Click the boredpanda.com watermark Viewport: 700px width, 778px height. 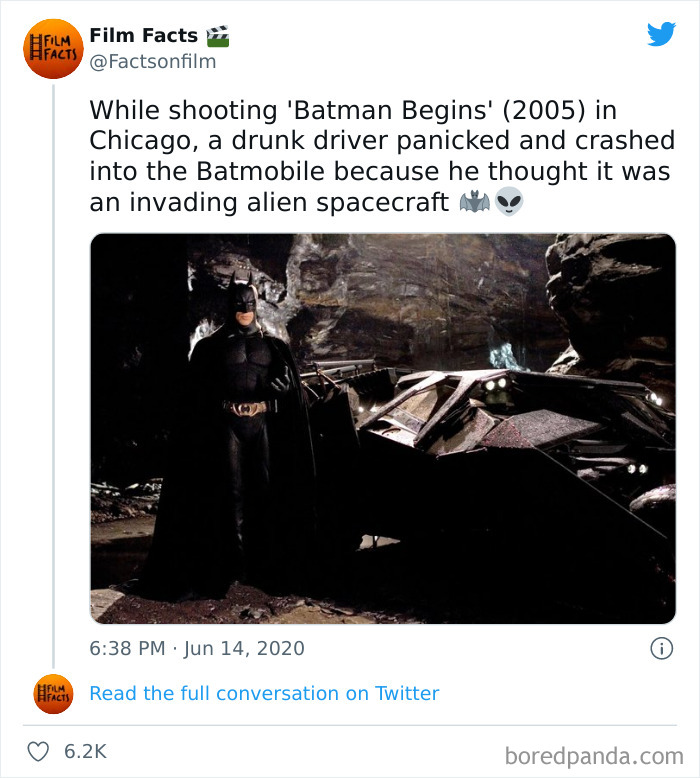pos(595,754)
